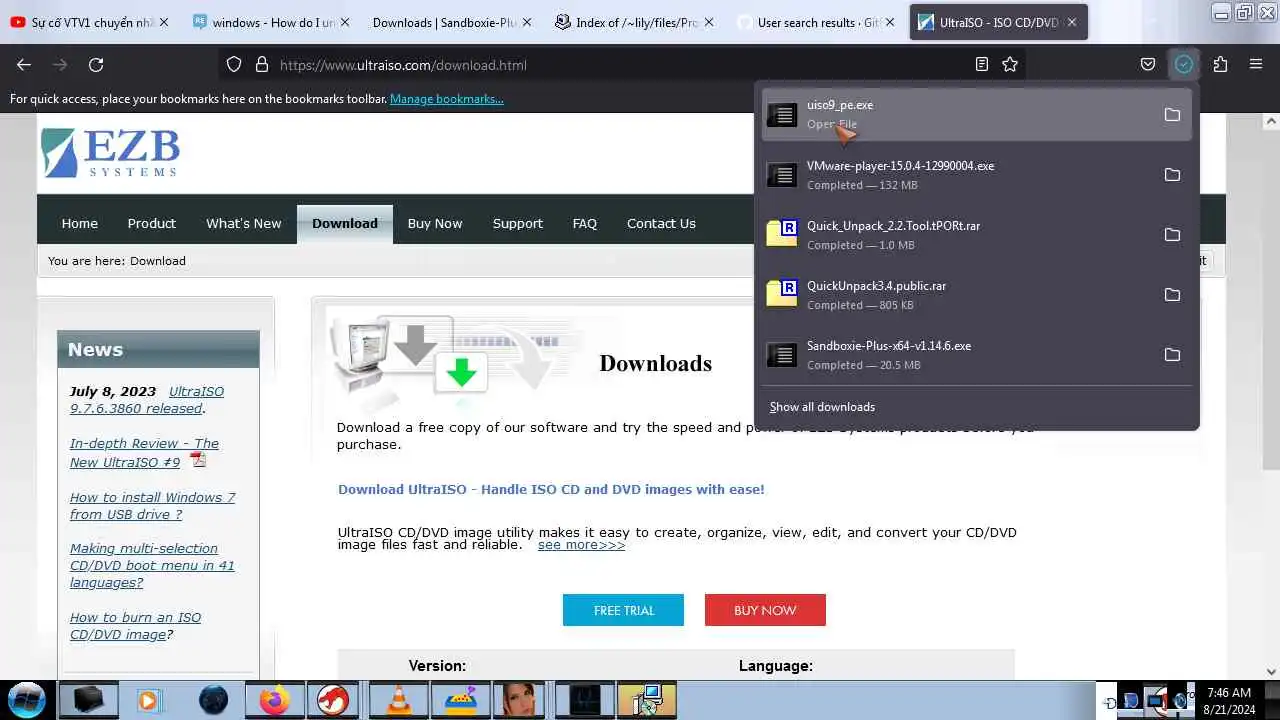Close the YouTube VTV1 tab
Viewport: 1280px width, 720px height.
click(x=164, y=22)
